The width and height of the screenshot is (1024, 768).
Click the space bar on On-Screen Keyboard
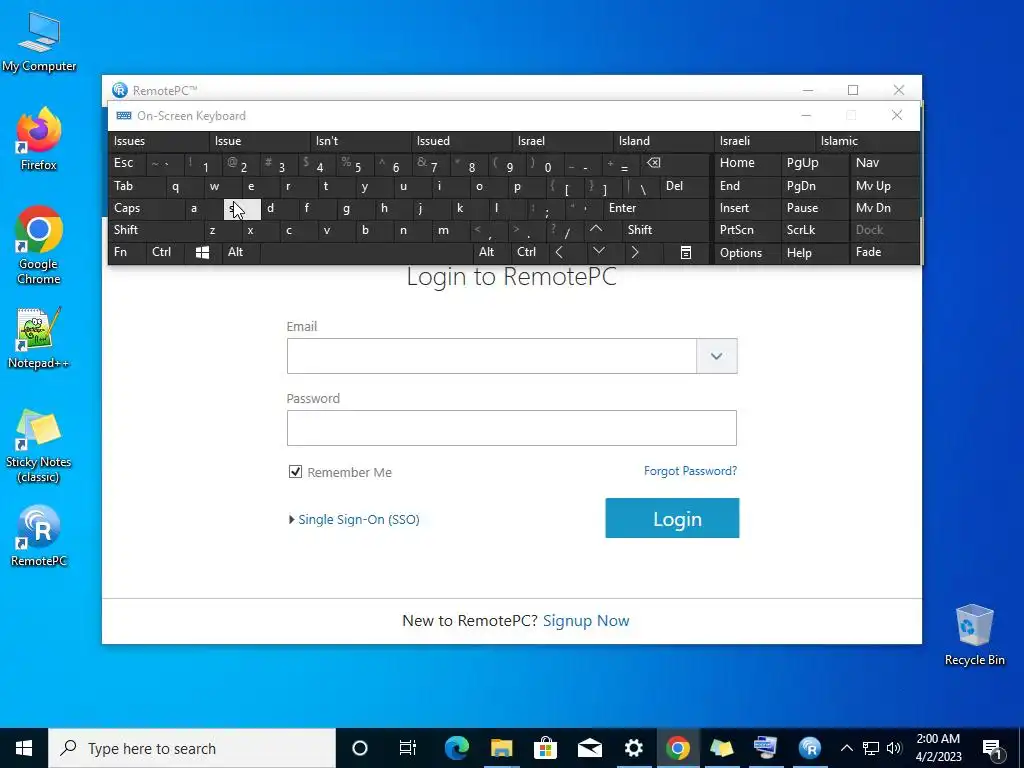coord(366,252)
